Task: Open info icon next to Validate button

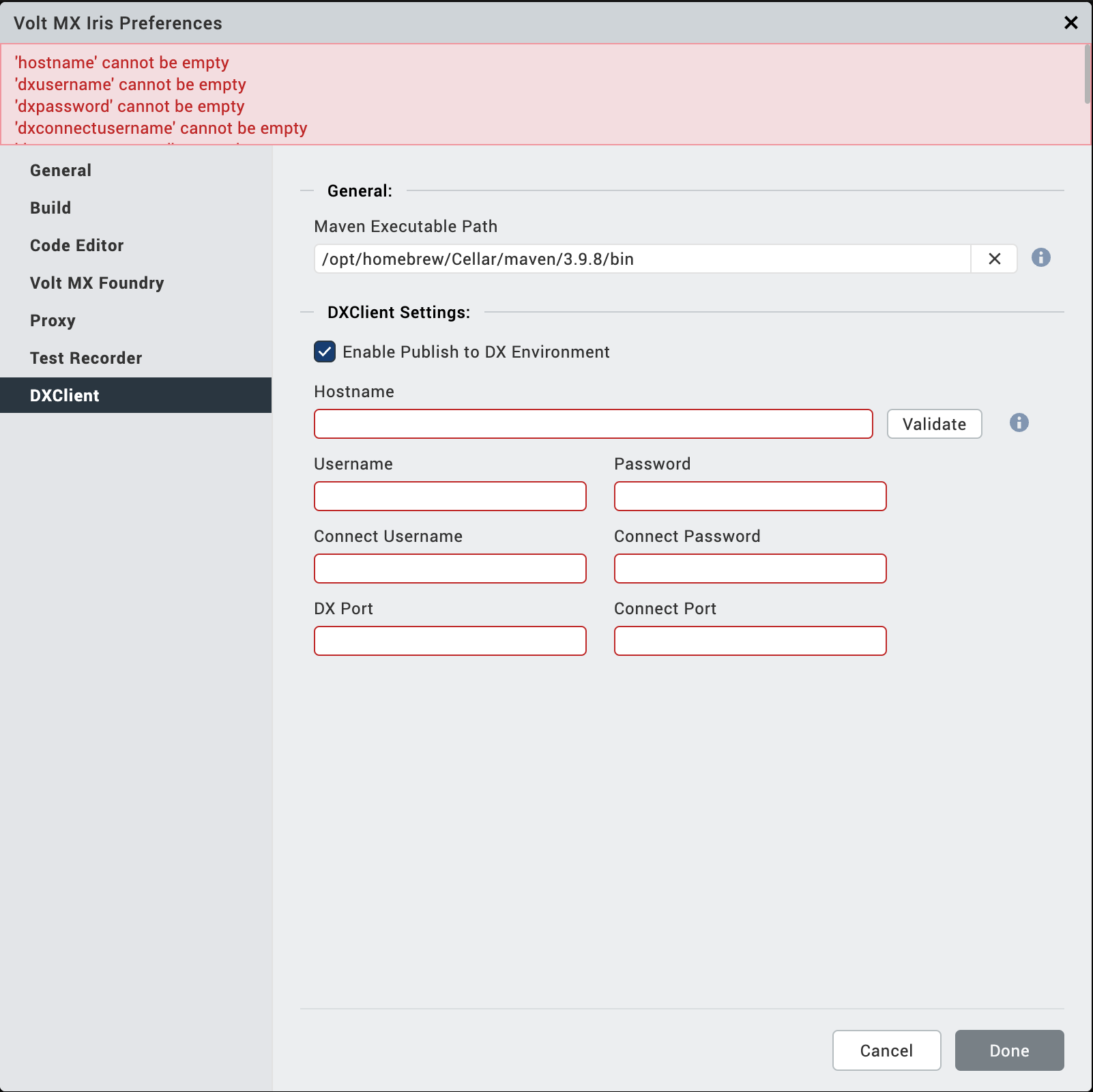Action: coord(1019,422)
